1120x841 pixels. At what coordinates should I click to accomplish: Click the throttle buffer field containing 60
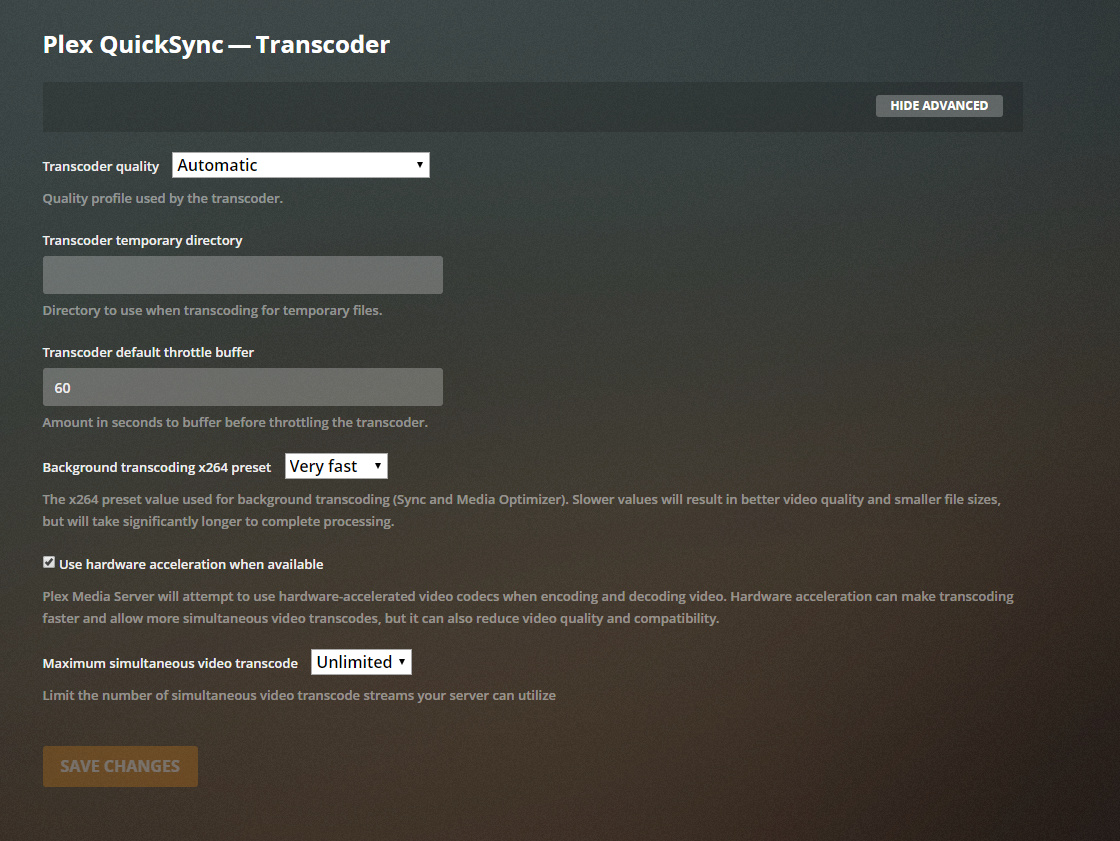click(243, 387)
